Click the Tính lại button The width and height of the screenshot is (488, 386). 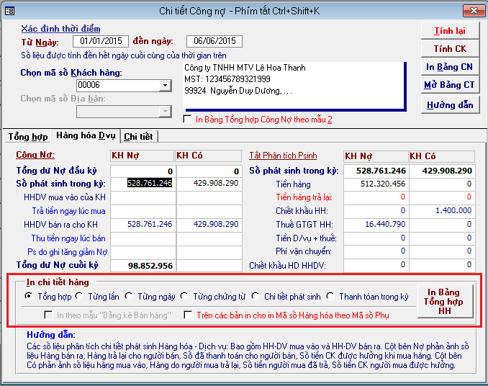pos(450,31)
